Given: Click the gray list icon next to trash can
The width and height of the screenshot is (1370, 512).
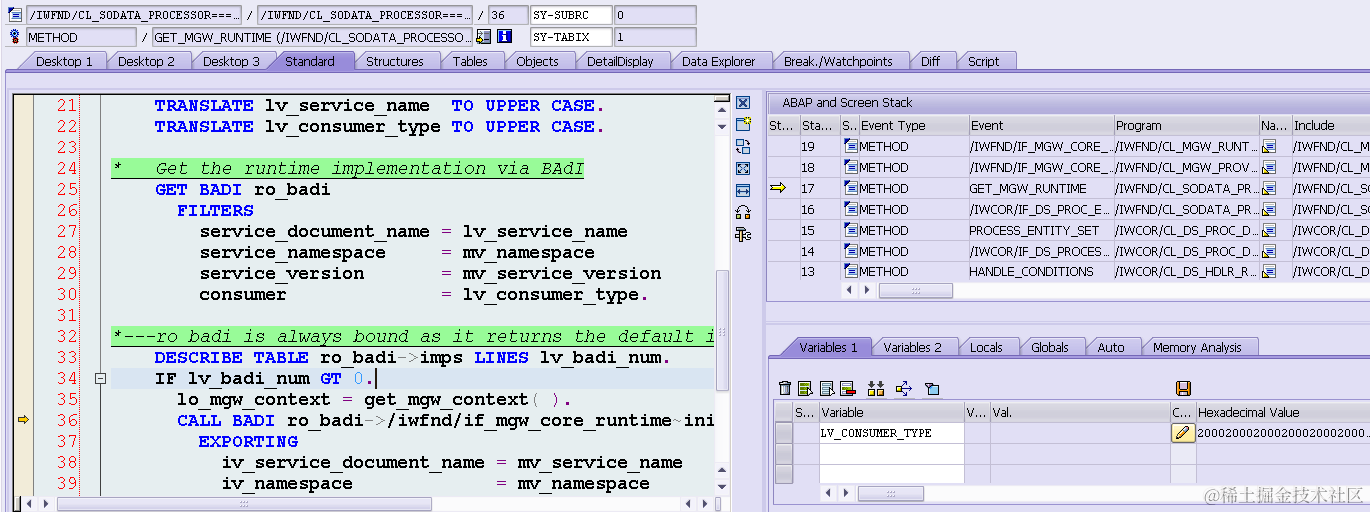Looking at the screenshot, I should click(x=827, y=388).
